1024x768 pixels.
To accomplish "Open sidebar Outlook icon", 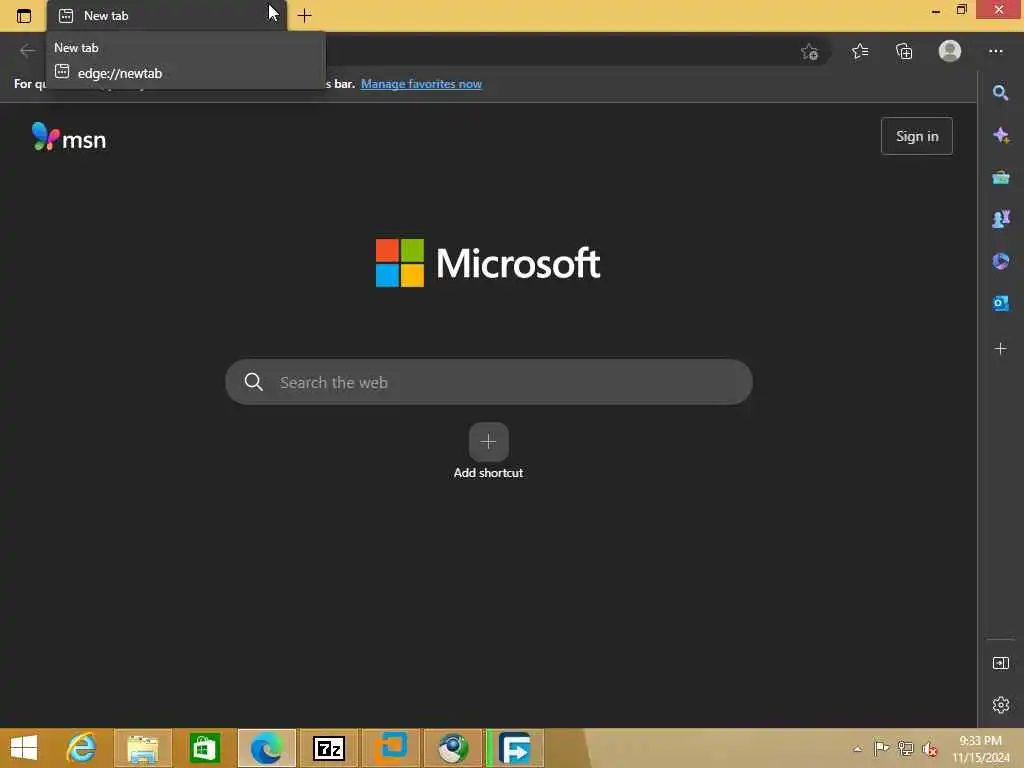I will click(1000, 304).
